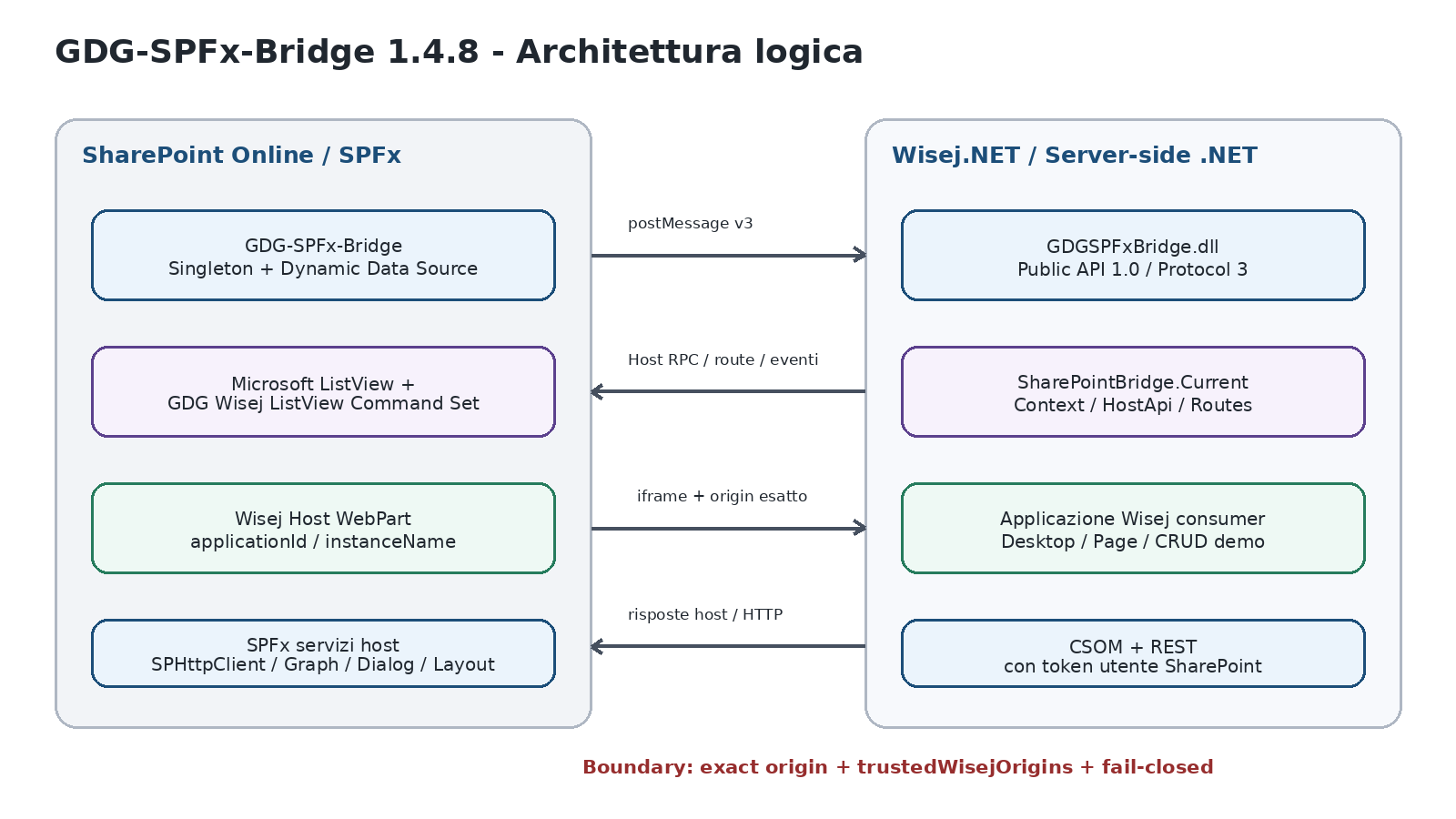This screenshot has height=819, width=1456.
Task: Click the 'SPFx servizi host' box
Action: click(323, 653)
